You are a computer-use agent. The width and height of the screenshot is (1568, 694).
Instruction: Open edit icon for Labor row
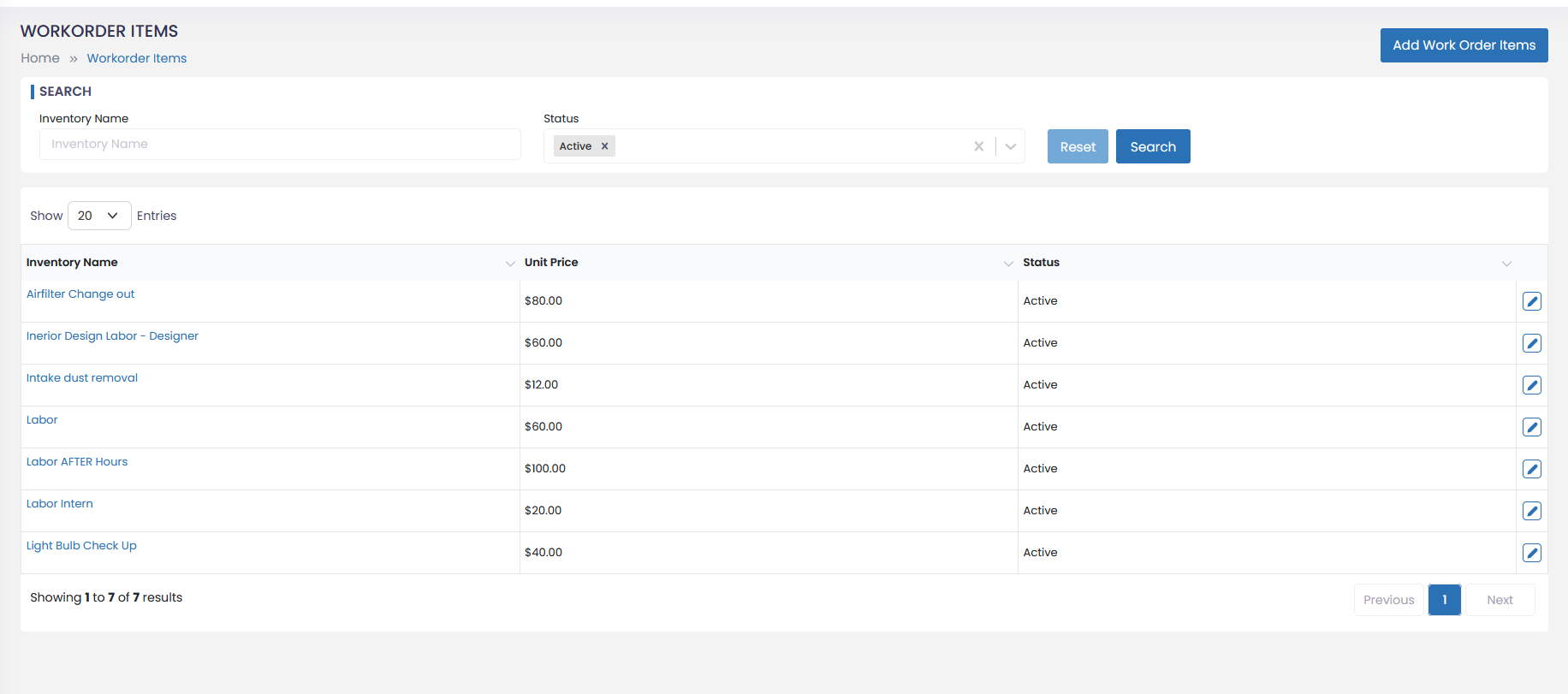[1531, 427]
